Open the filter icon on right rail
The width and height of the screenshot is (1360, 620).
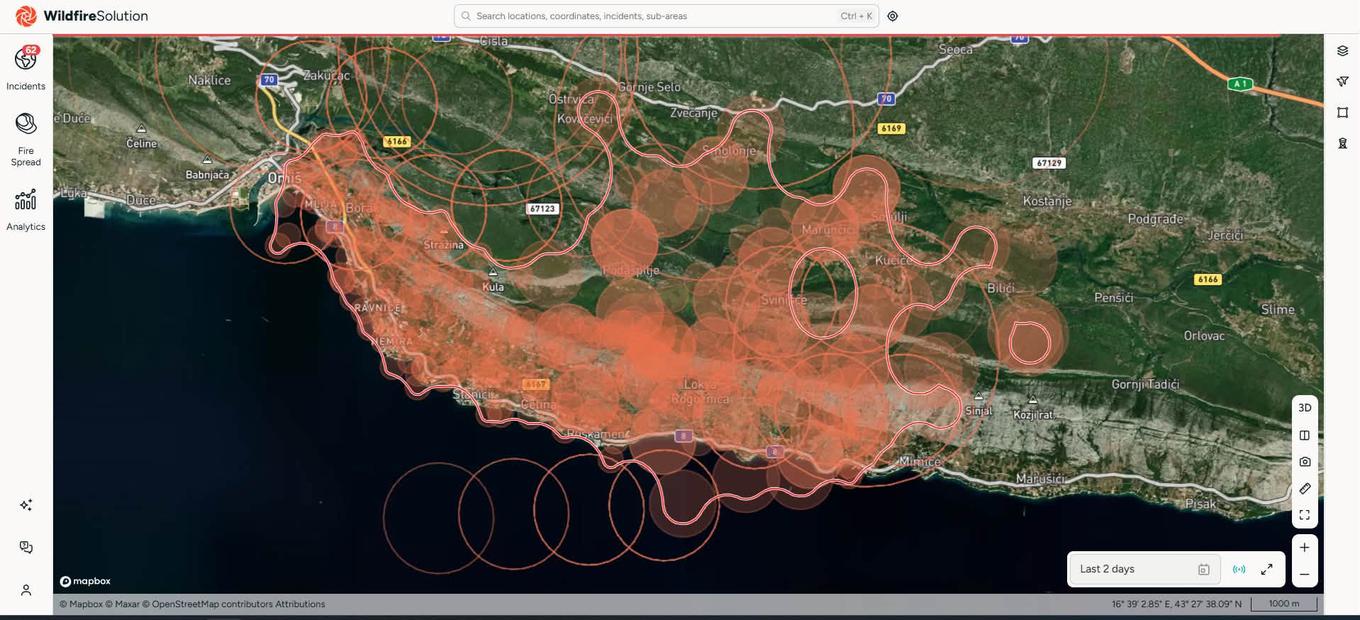pos(1343,81)
